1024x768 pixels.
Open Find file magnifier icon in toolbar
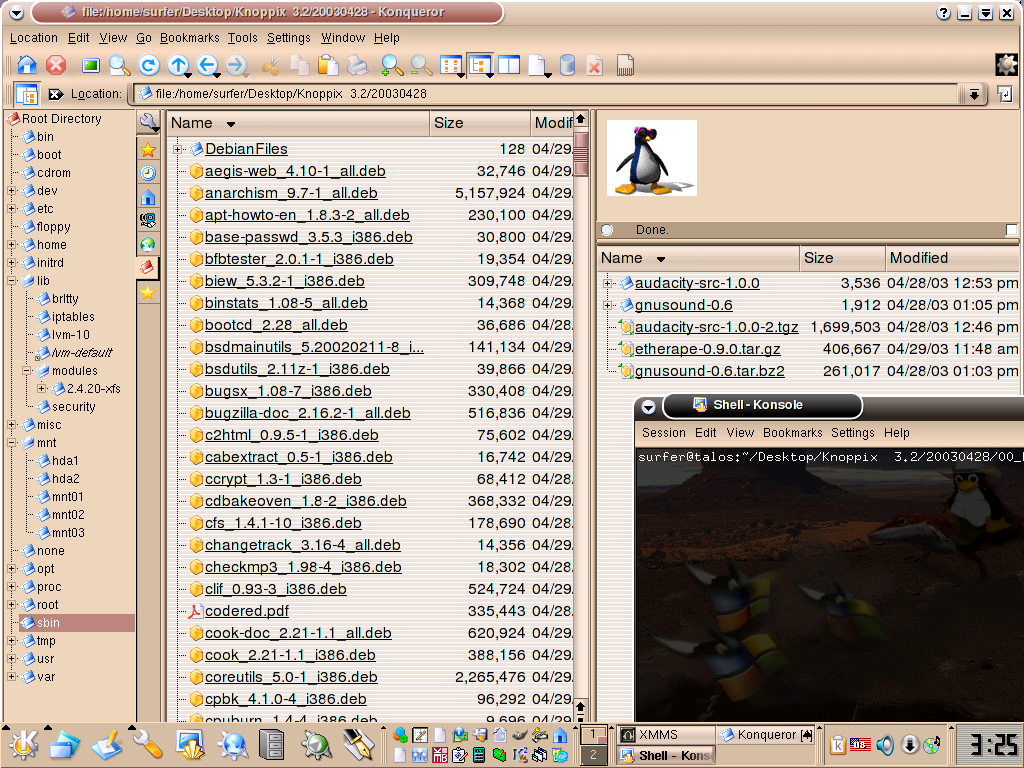(x=120, y=65)
